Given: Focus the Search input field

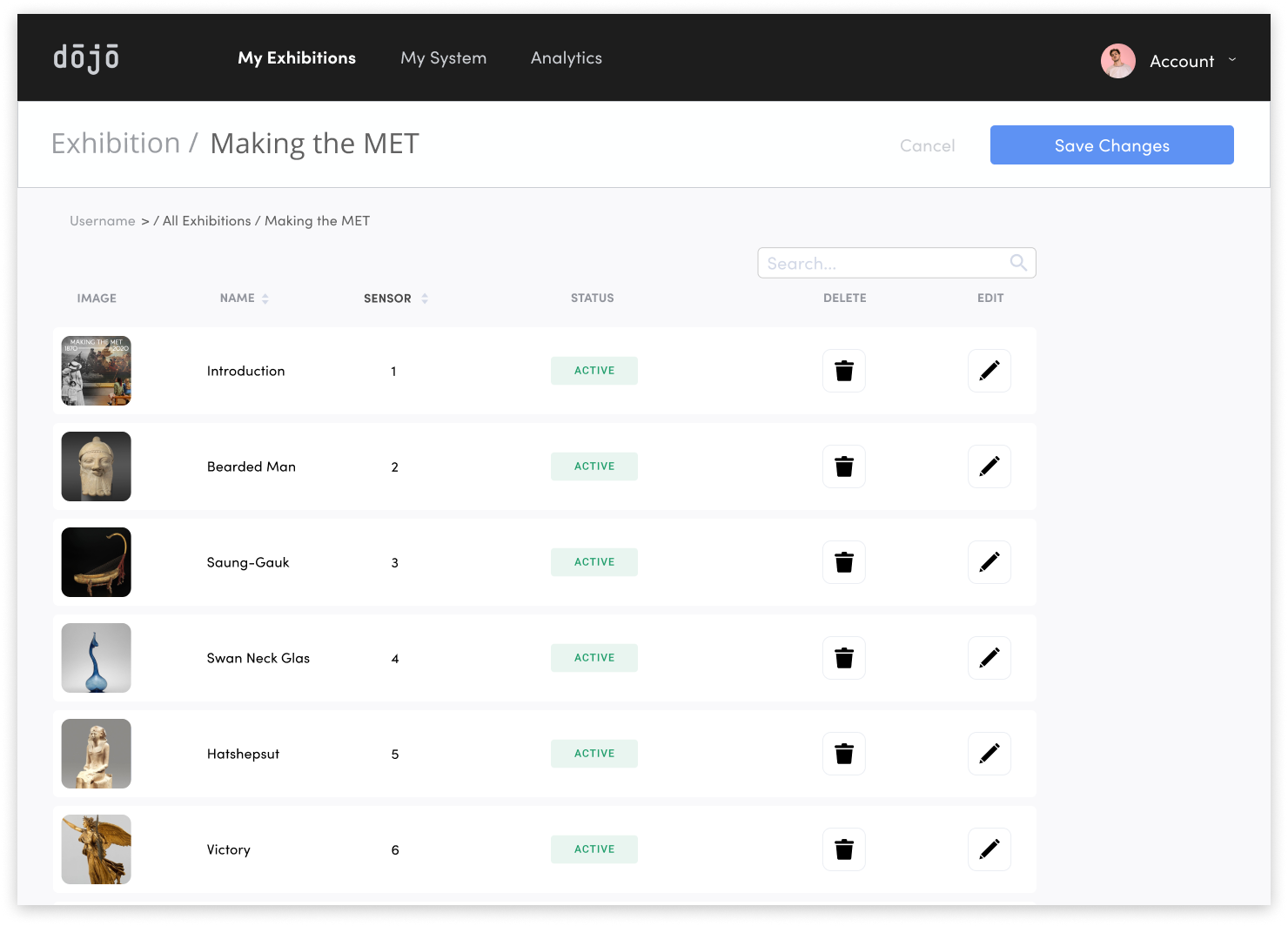Looking at the screenshot, I should (897, 263).
